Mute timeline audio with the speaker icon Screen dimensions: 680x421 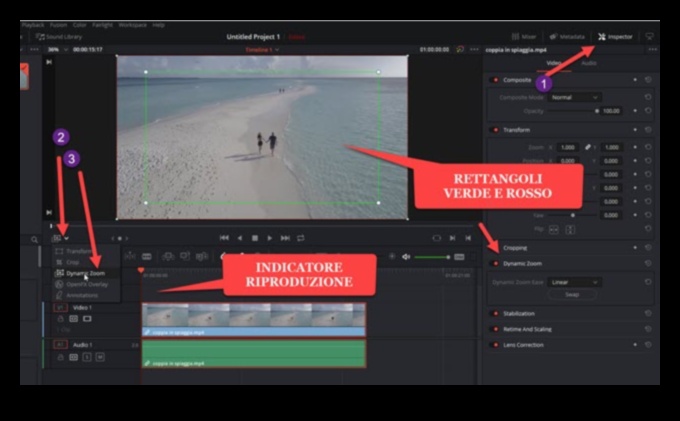click(x=405, y=257)
